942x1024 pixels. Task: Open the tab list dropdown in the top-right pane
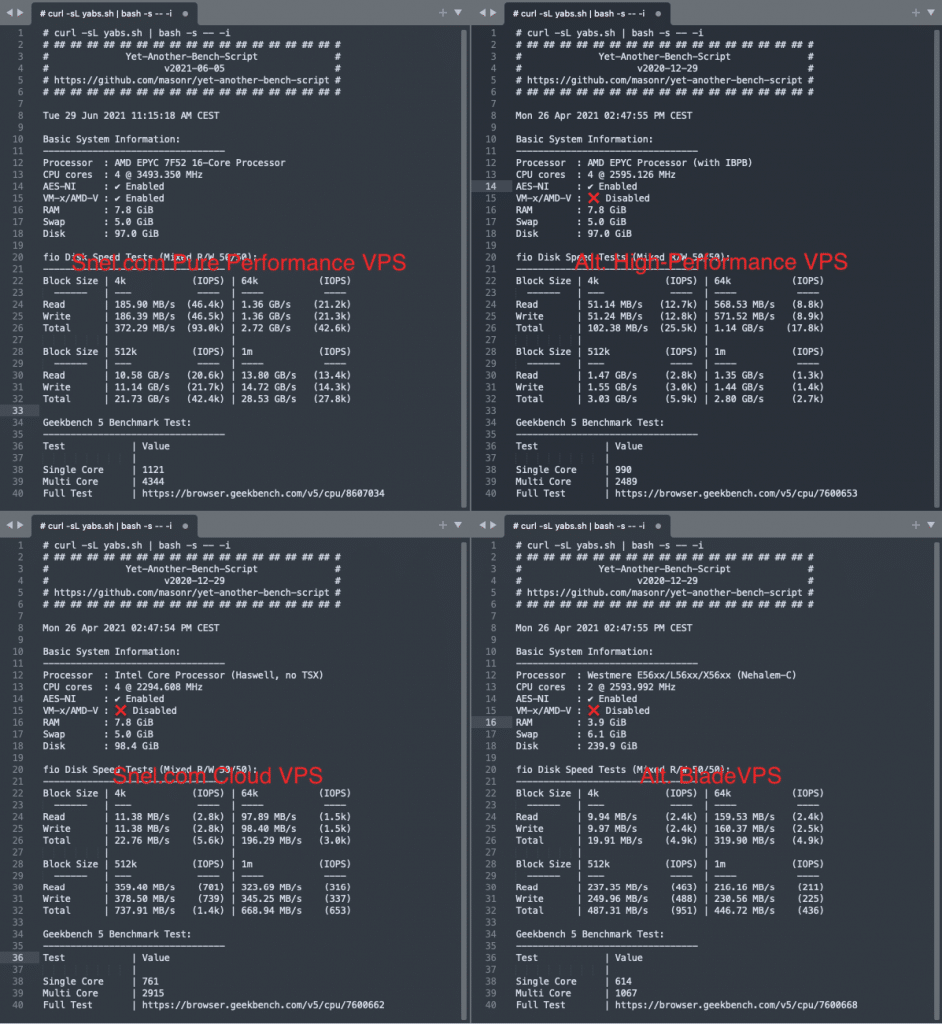(x=931, y=12)
